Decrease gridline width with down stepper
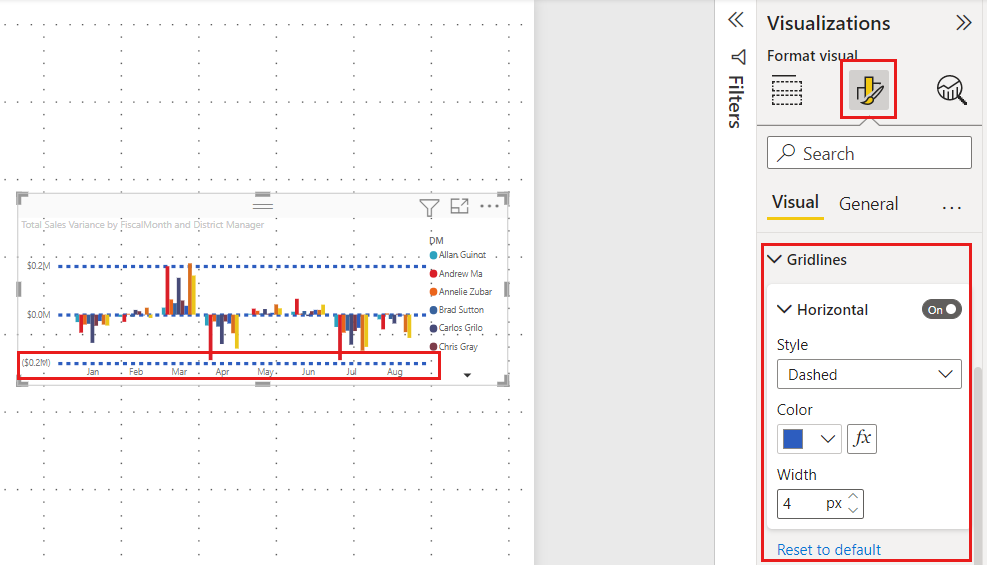 pos(853,510)
